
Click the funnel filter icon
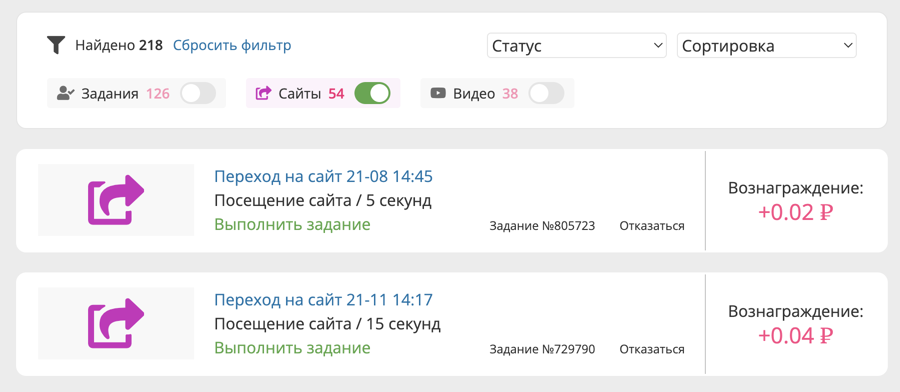point(56,45)
